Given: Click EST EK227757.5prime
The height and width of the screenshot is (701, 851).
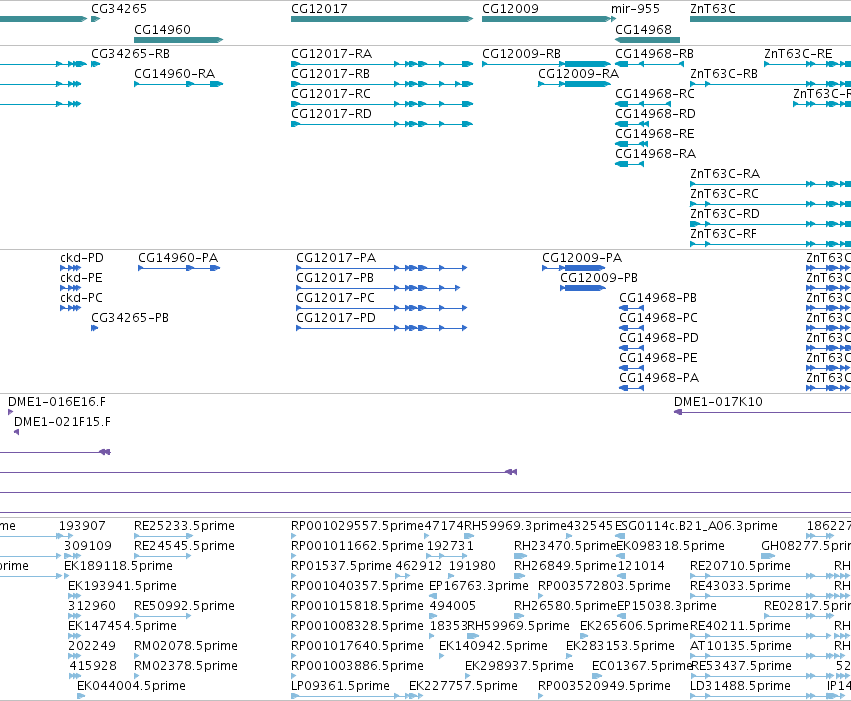Looking at the screenshot, I should [x=463, y=686].
